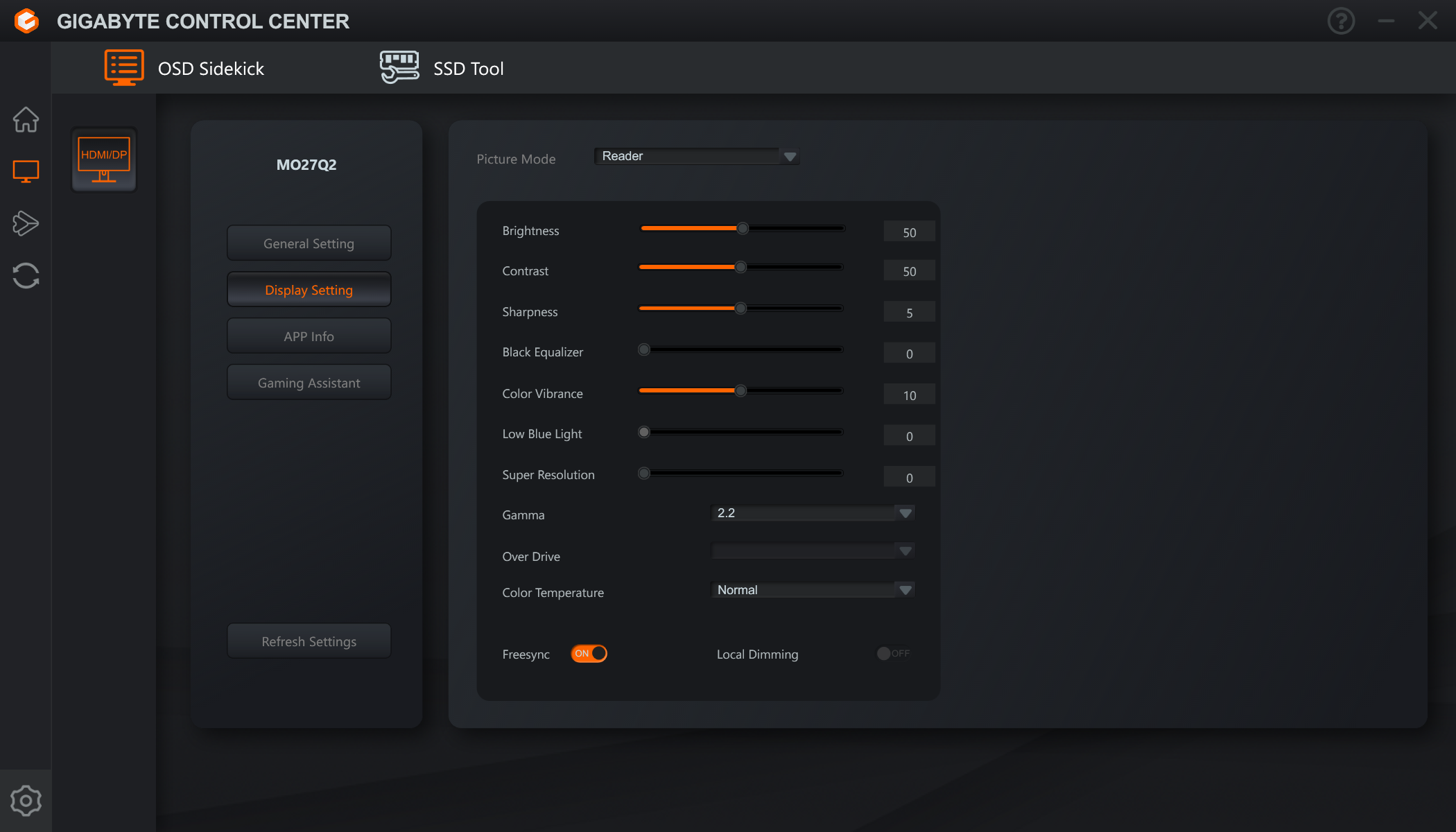
Task: Click the OSD Sidekick icon
Action: point(124,68)
